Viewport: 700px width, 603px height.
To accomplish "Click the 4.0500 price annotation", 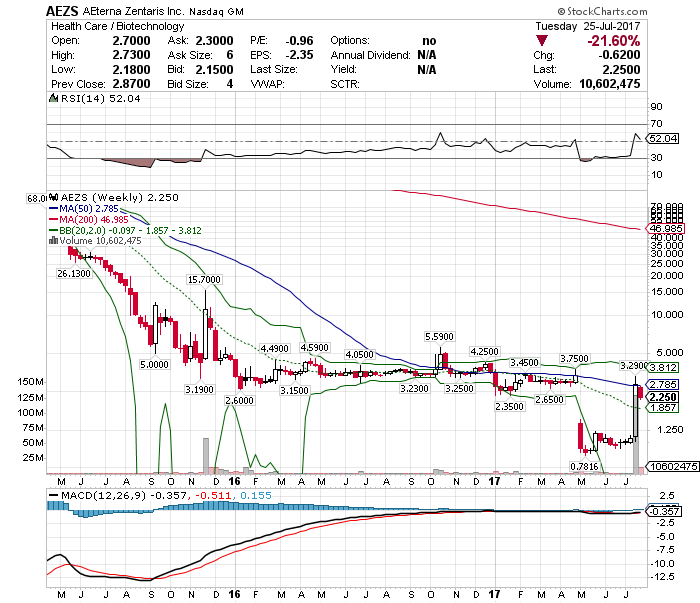I will [359, 354].
